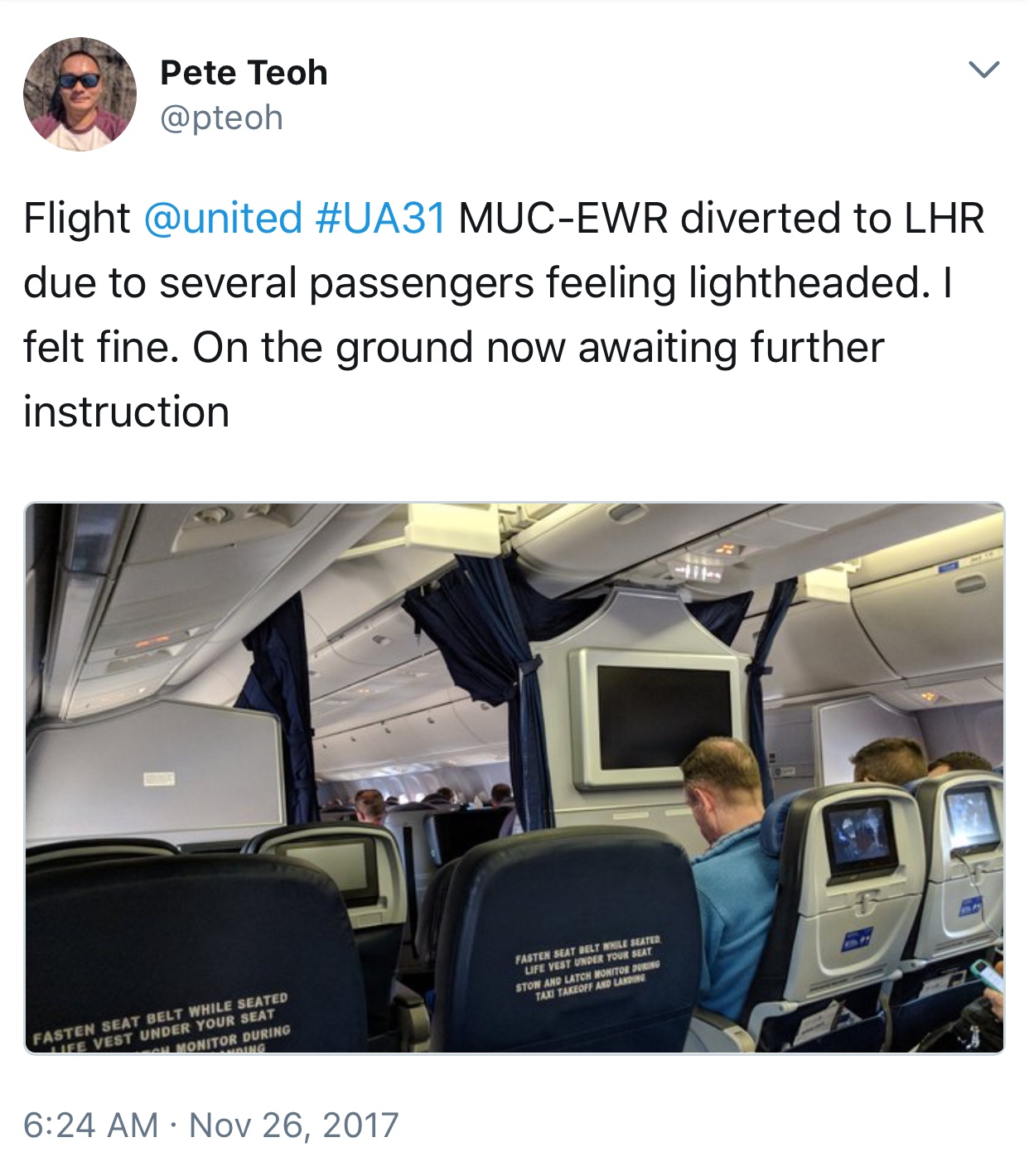The height and width of the screenshot is (1176, 1029).
Task: Select the text "MUC-EWR diverted to LHR"
Action: click(x=722, y=219)
